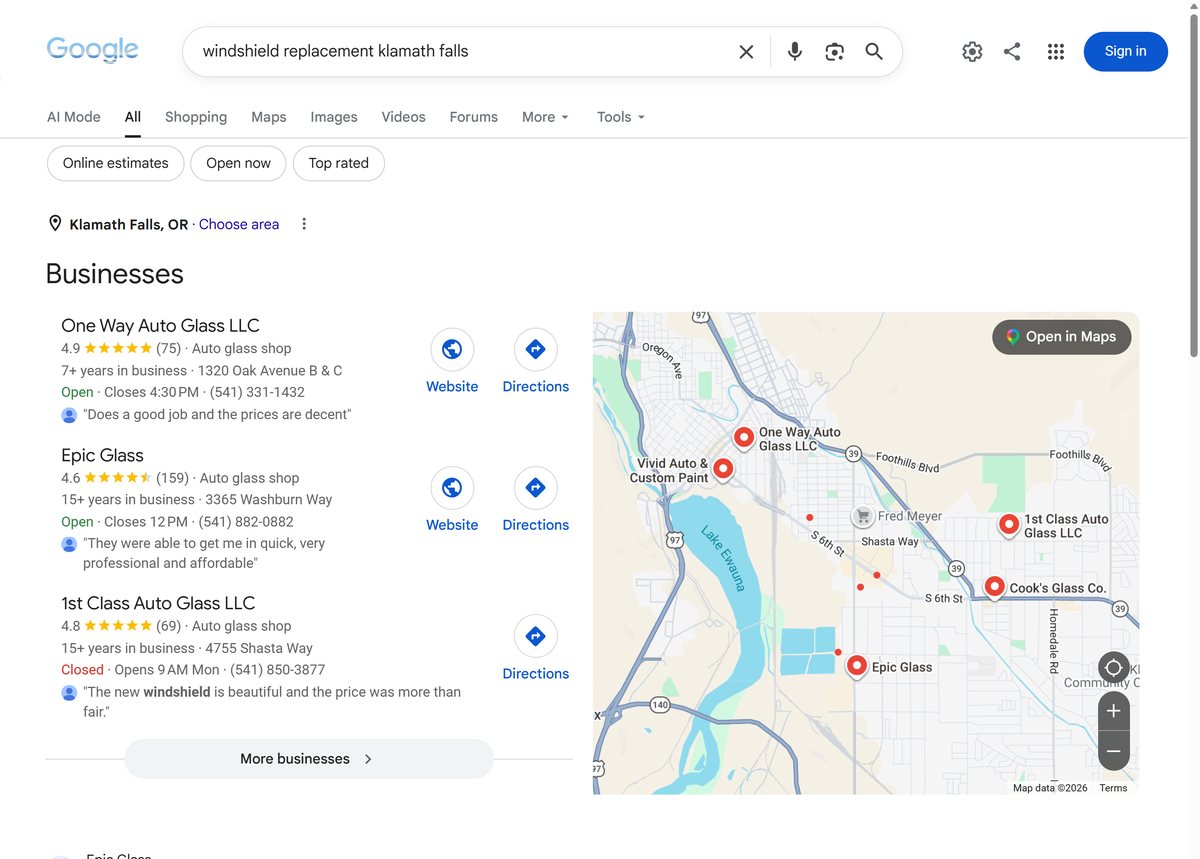
Task: Click Choose area link
Action: coord(239,224)
